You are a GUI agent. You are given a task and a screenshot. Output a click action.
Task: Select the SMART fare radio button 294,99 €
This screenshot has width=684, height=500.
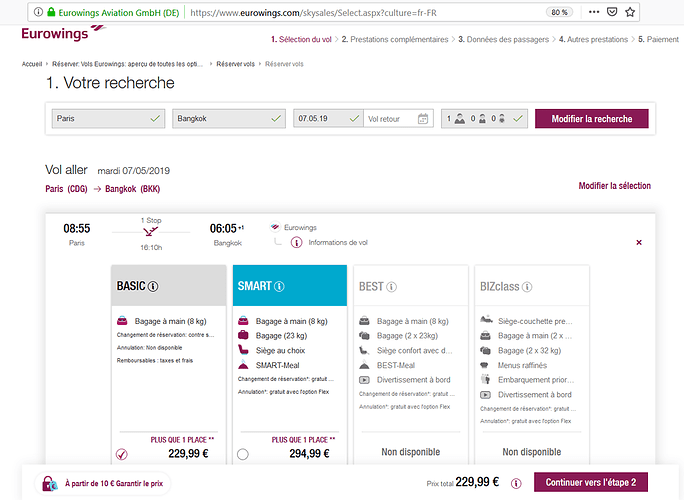click(243, 455)
